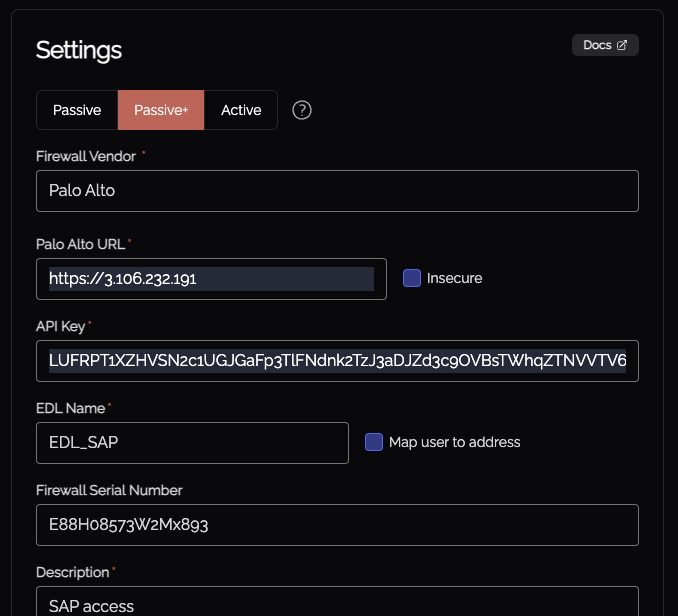Check the Map user to address box
The width and height of the screenshot is (678, 616).
[374, 442]
